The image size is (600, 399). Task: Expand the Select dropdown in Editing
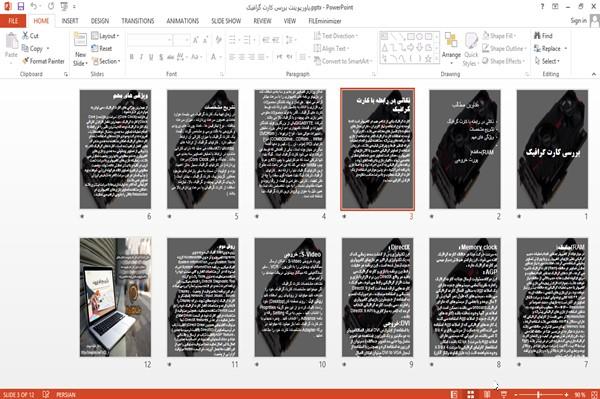(x=547, y=61)
